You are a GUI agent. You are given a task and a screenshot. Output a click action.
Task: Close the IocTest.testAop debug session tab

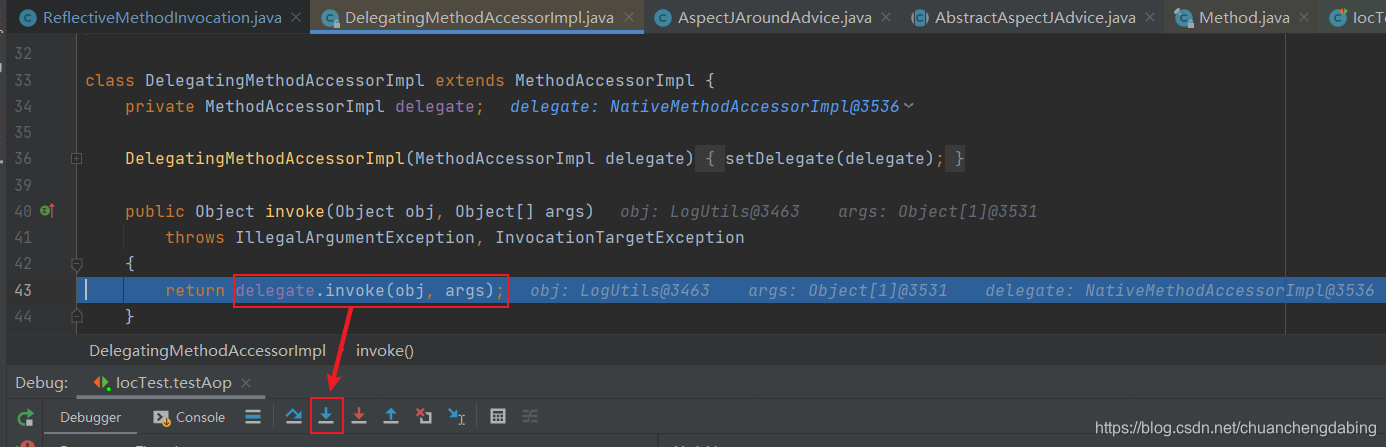[246, 382]
